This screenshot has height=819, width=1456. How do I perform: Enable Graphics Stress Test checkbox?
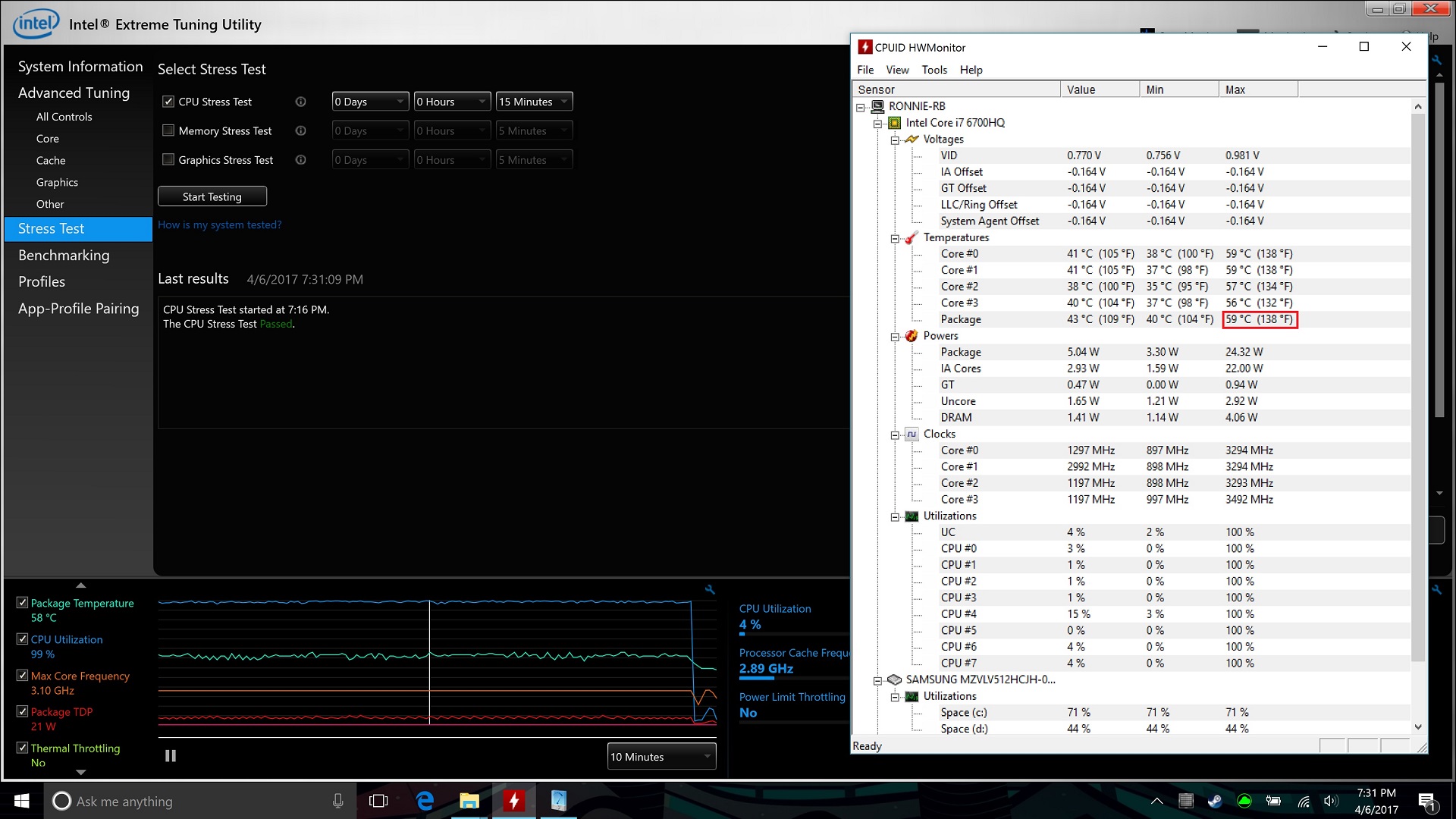coord(168,160)
